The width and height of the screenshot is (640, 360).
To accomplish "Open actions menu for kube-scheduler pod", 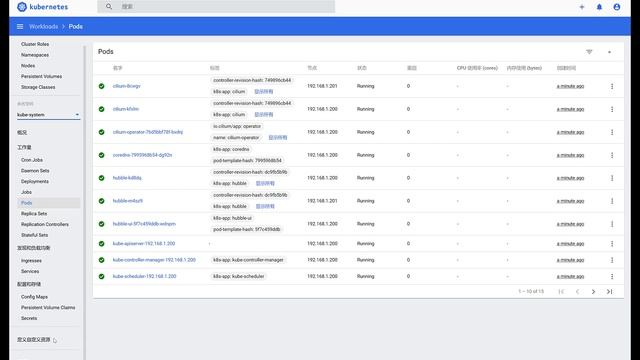I will [x=612, y=276].
